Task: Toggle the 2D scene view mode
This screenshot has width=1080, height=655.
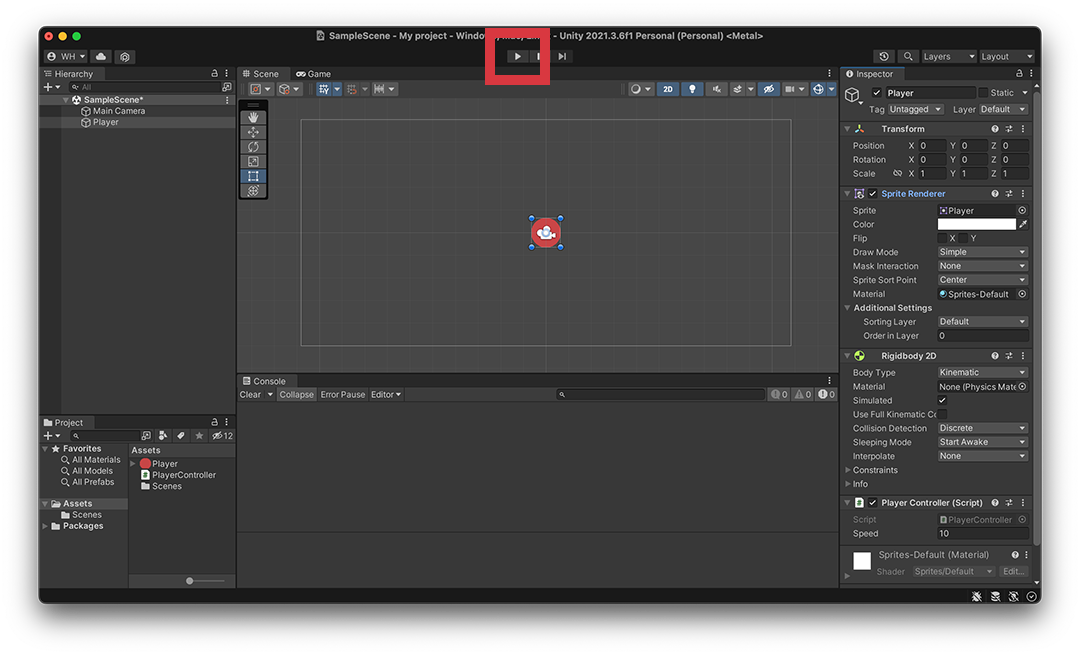Action: pos(667,89)
